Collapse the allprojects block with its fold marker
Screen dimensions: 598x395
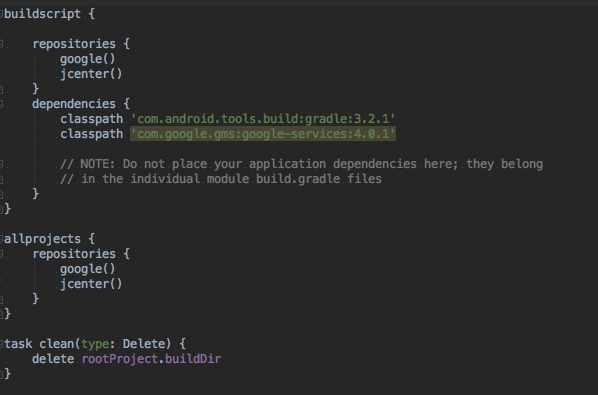(2, 239)
